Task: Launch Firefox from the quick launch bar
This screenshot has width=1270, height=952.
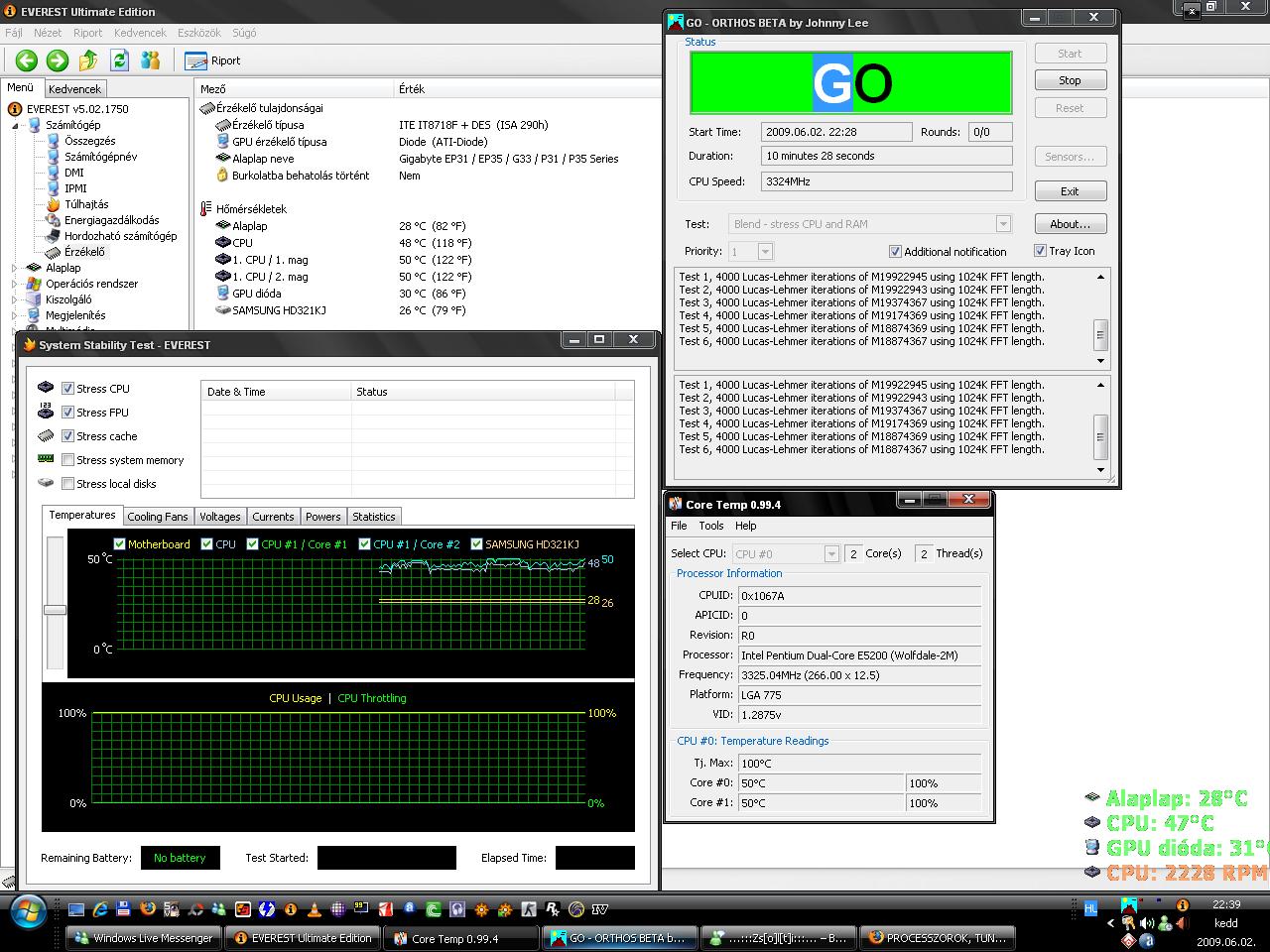Action: point(147,908)
